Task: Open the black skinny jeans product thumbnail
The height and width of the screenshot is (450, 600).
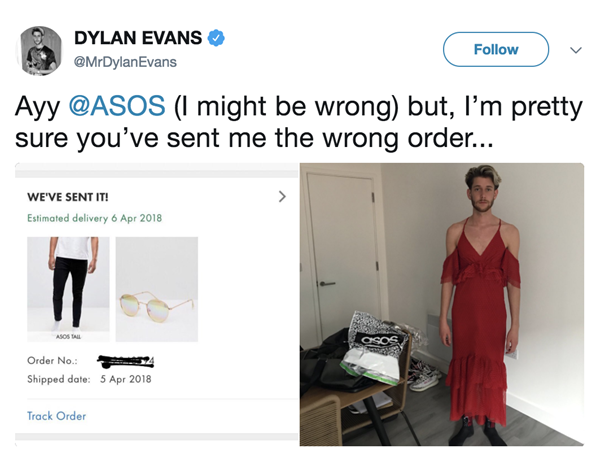Action: point(68,289)
